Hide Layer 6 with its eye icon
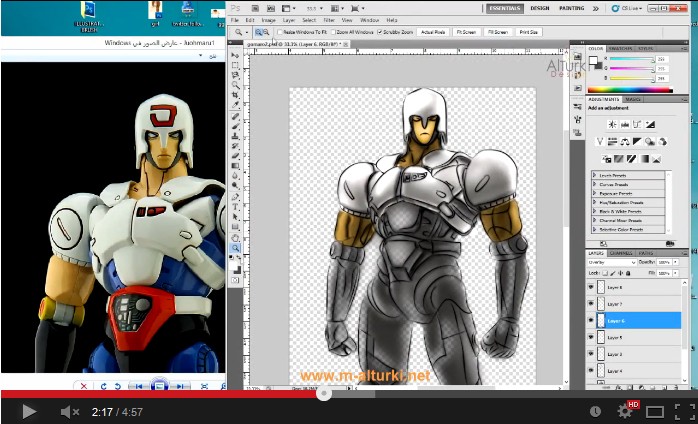This screenshot has width=698, height=424. (x=591, y=321)
